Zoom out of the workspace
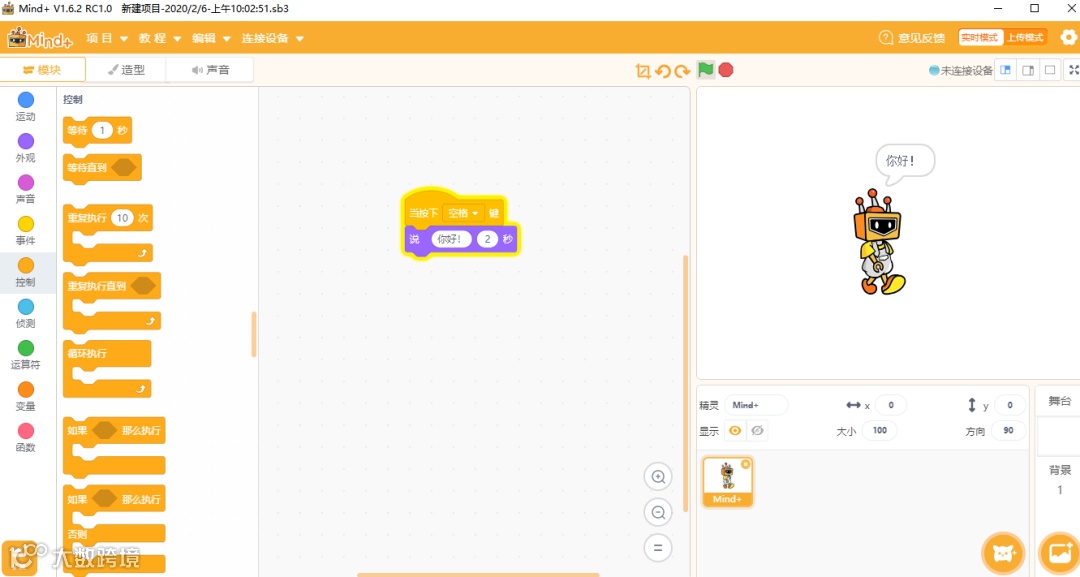Screen dimensions: 1080x577 [658, 512]
